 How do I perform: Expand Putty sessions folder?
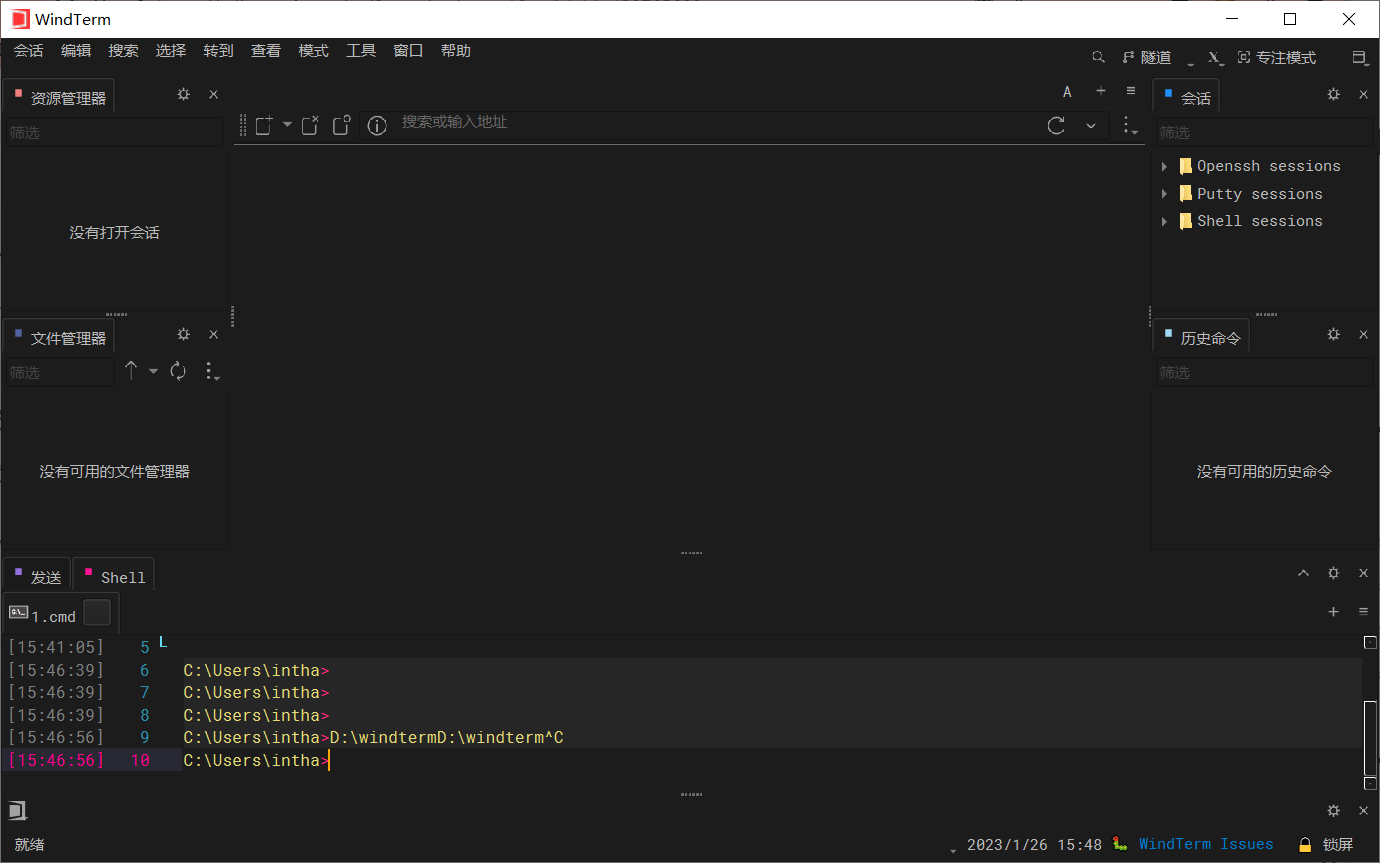1164,194
